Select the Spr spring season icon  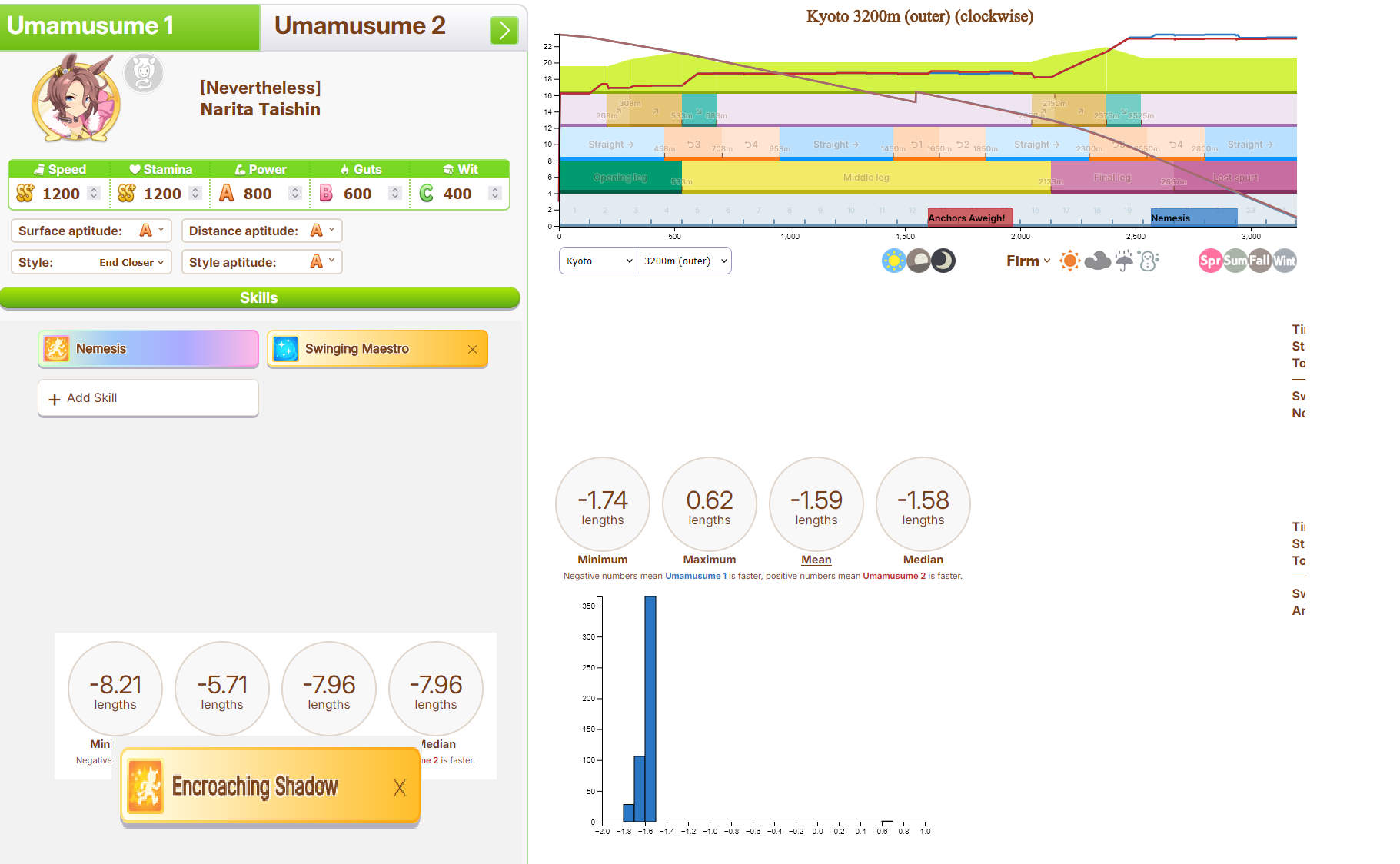(1210, 261)
